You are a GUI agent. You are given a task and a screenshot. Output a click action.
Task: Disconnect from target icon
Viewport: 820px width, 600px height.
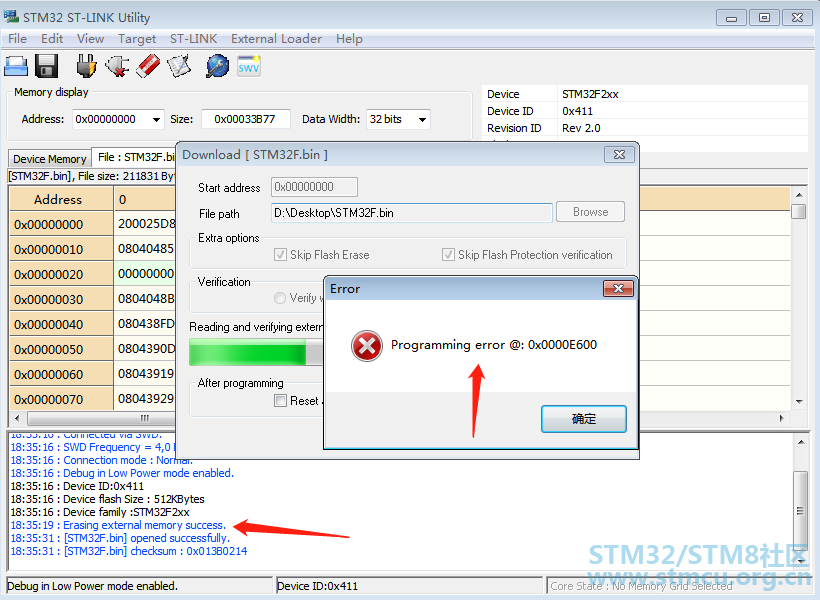pos(117,66)
